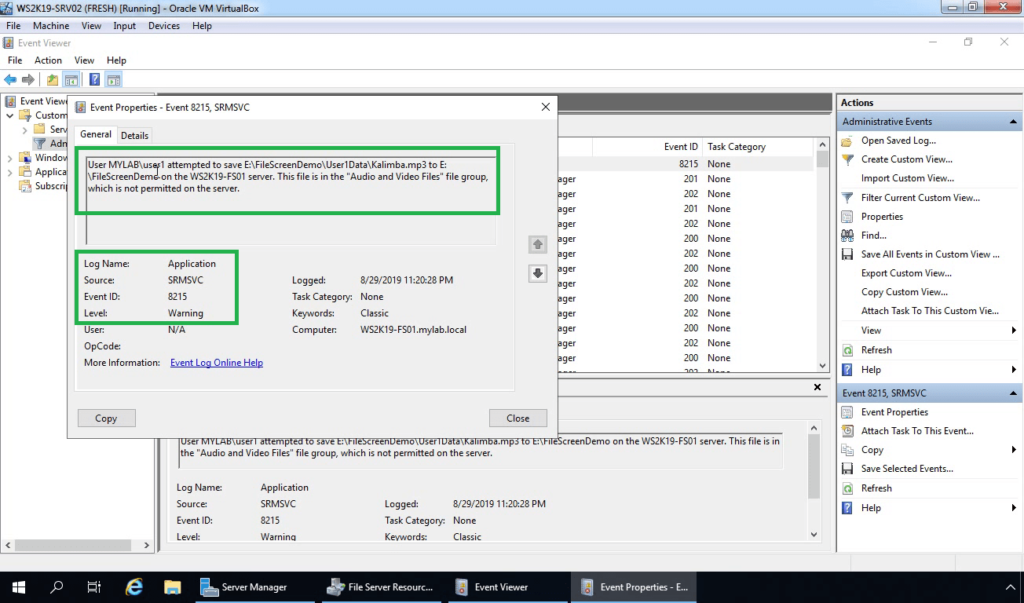Click Save All Events in Custom View

[x=930, y=254]
